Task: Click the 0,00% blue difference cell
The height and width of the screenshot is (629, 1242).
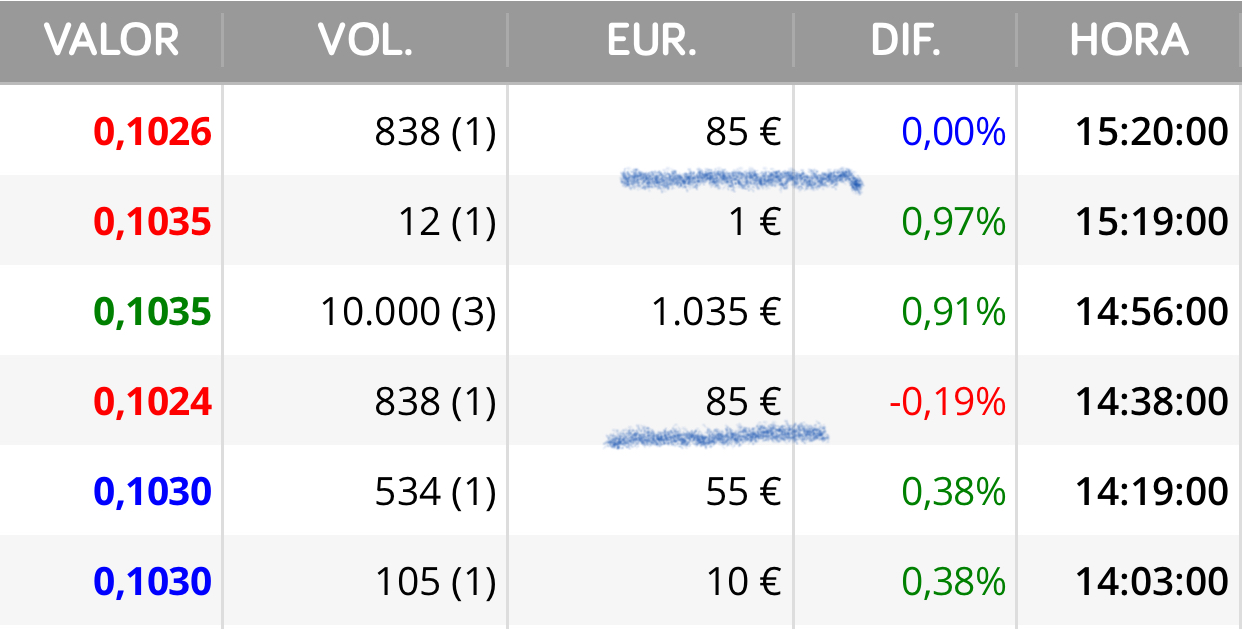Action: click(x=954, y=132)
